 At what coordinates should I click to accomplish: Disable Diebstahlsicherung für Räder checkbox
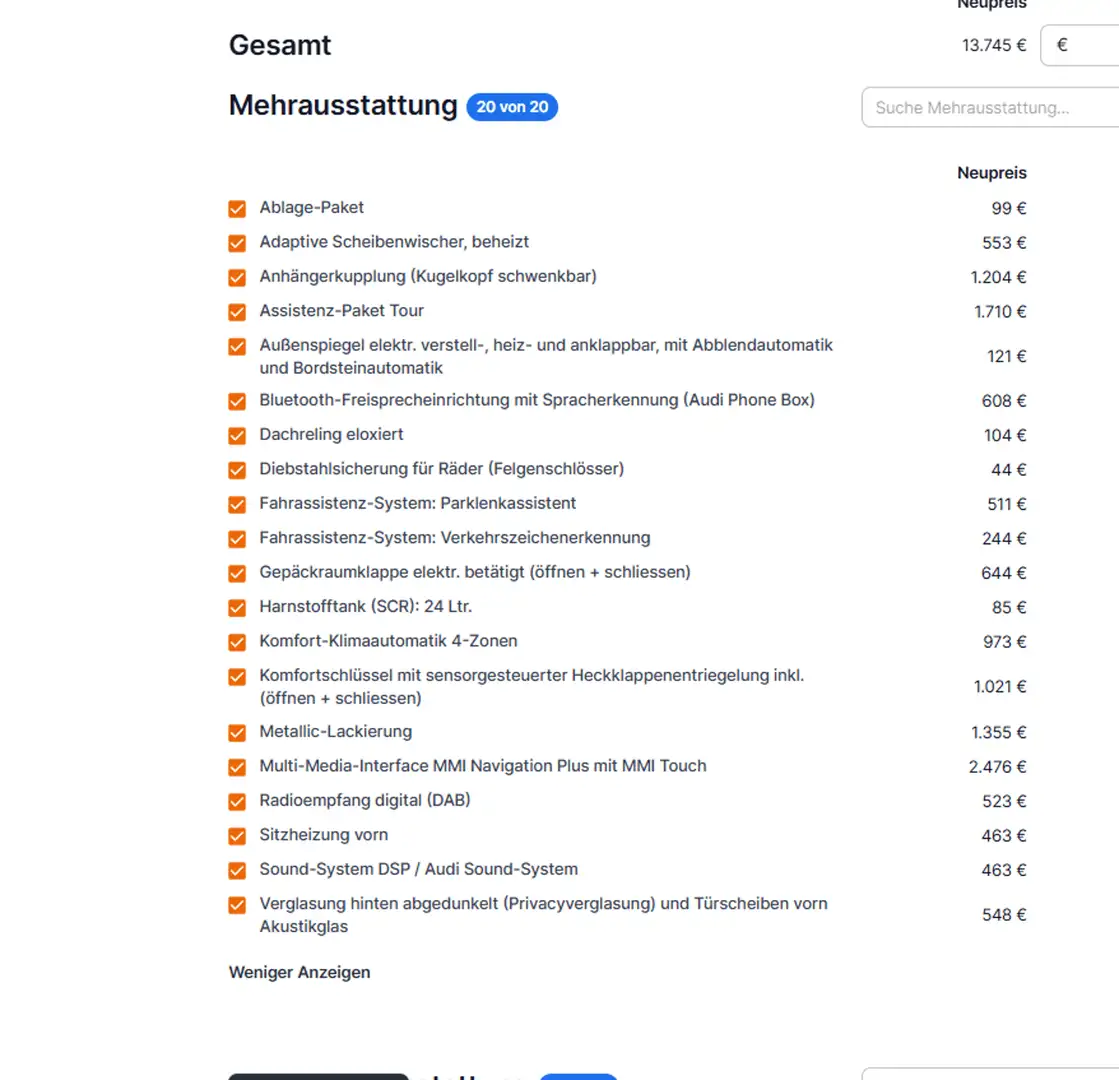[237, 470]
